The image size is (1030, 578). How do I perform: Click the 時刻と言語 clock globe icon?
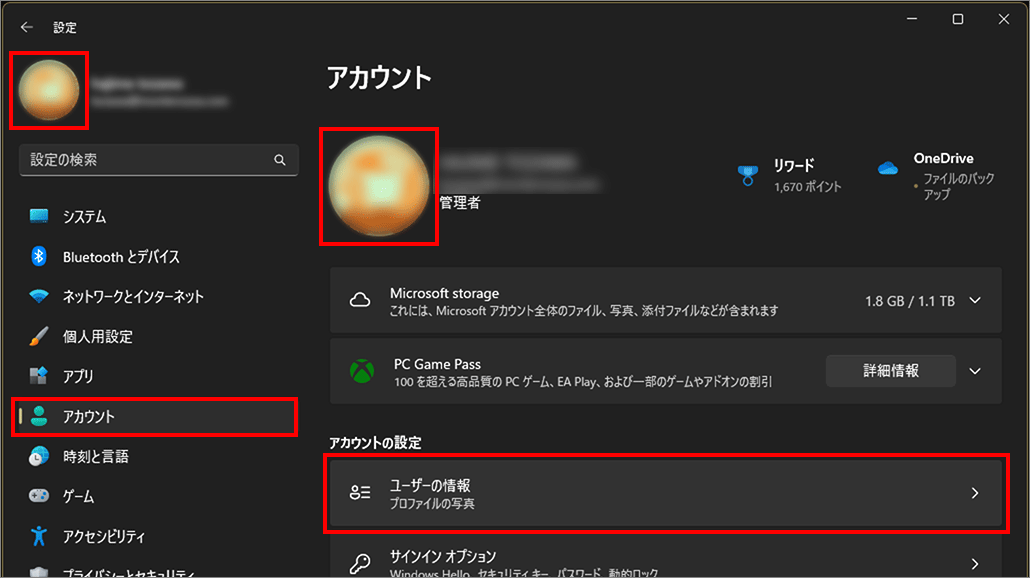39,456
